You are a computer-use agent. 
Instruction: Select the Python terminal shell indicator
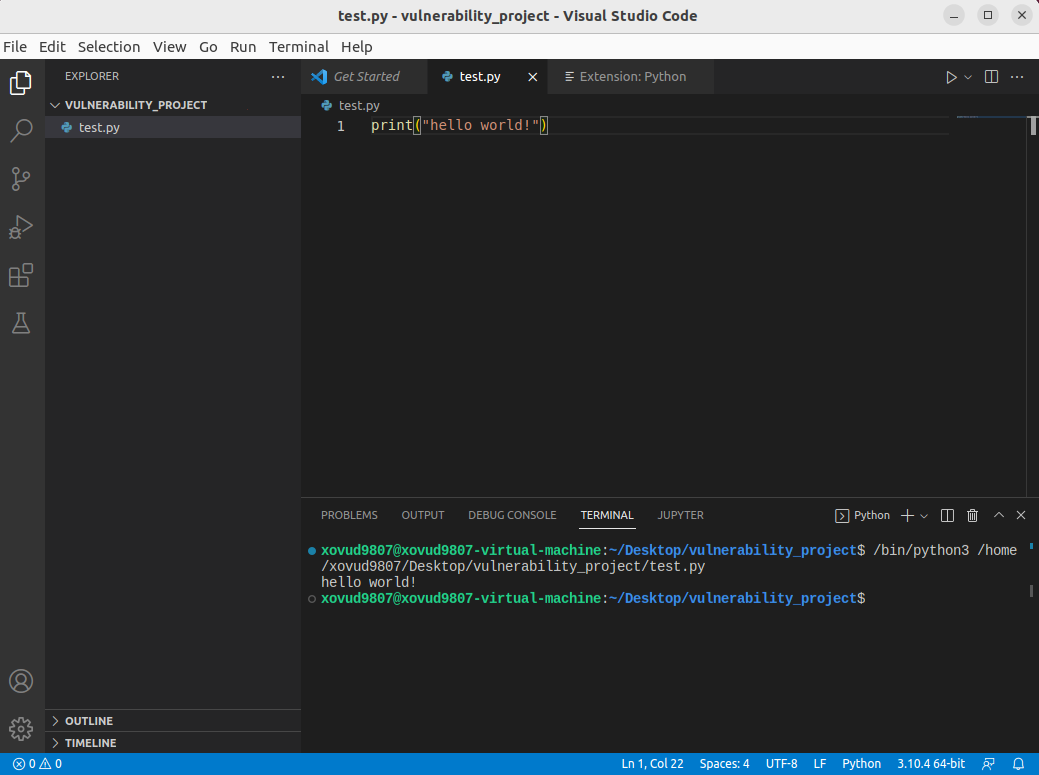pyautogui.click(x=862, y=515)
